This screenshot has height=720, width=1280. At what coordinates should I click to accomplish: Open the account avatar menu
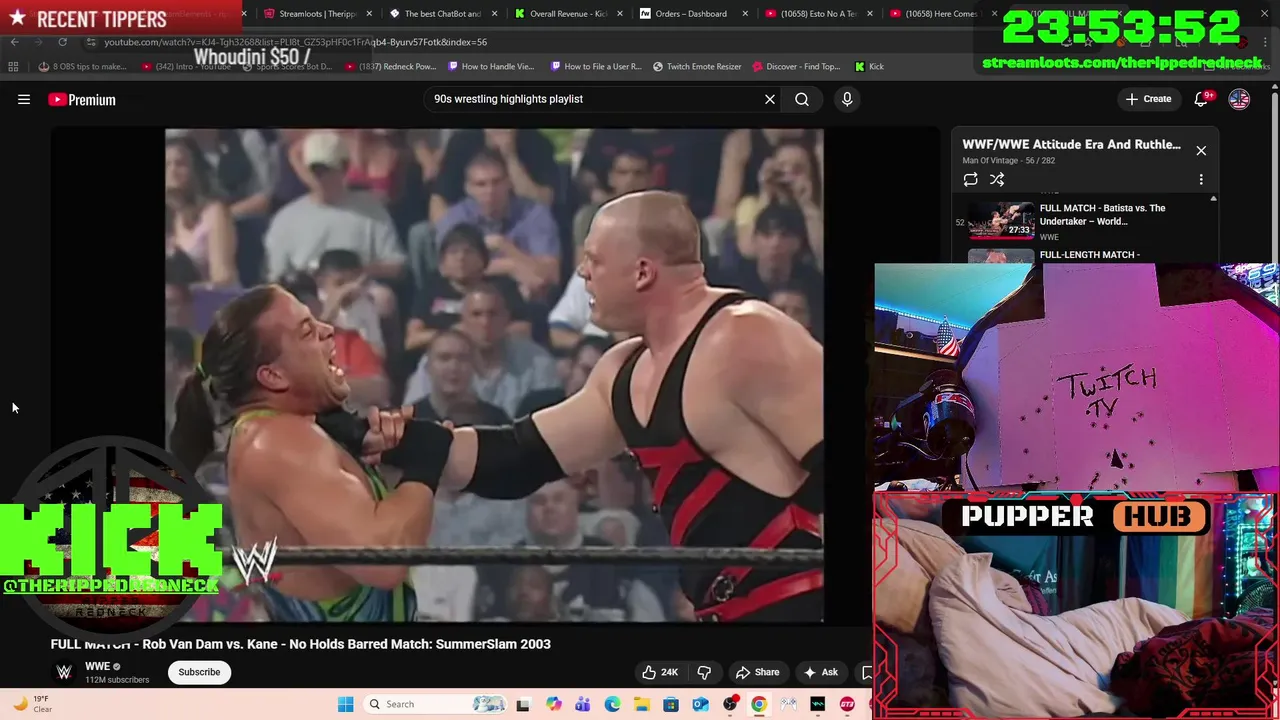pyautogui.click(x=1239, y=99)
